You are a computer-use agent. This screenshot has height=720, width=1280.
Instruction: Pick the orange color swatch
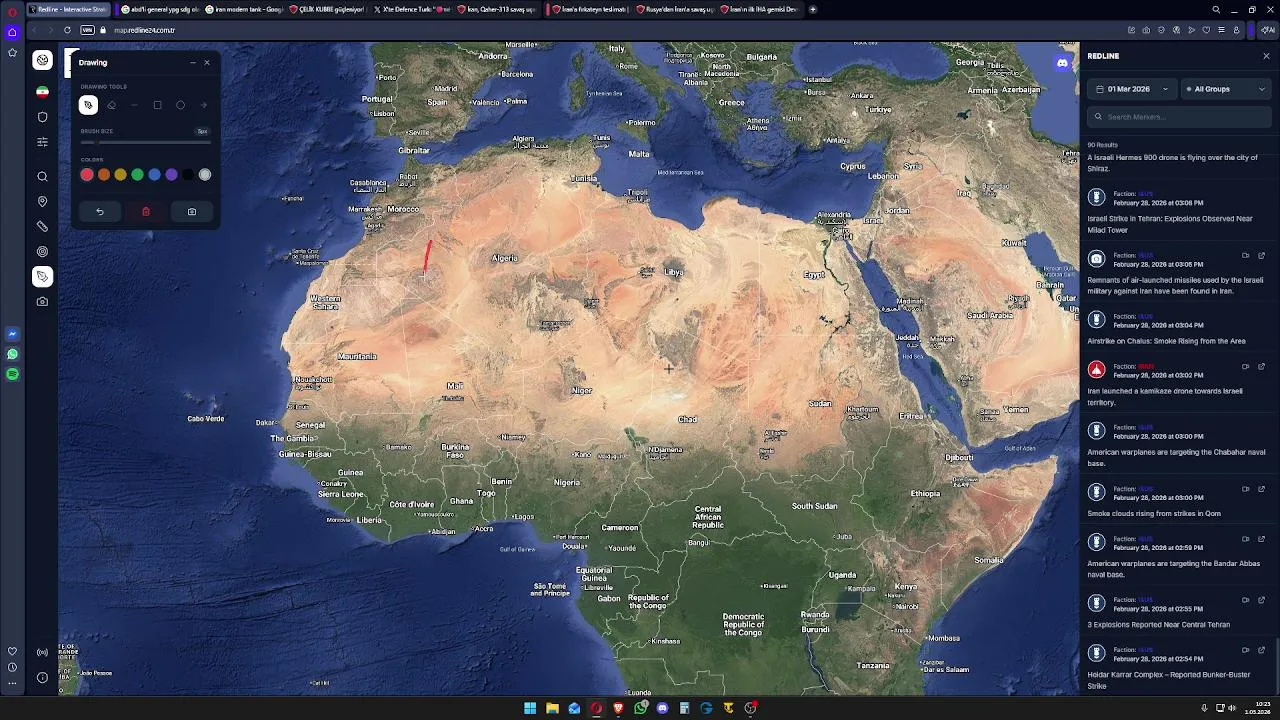104,175
